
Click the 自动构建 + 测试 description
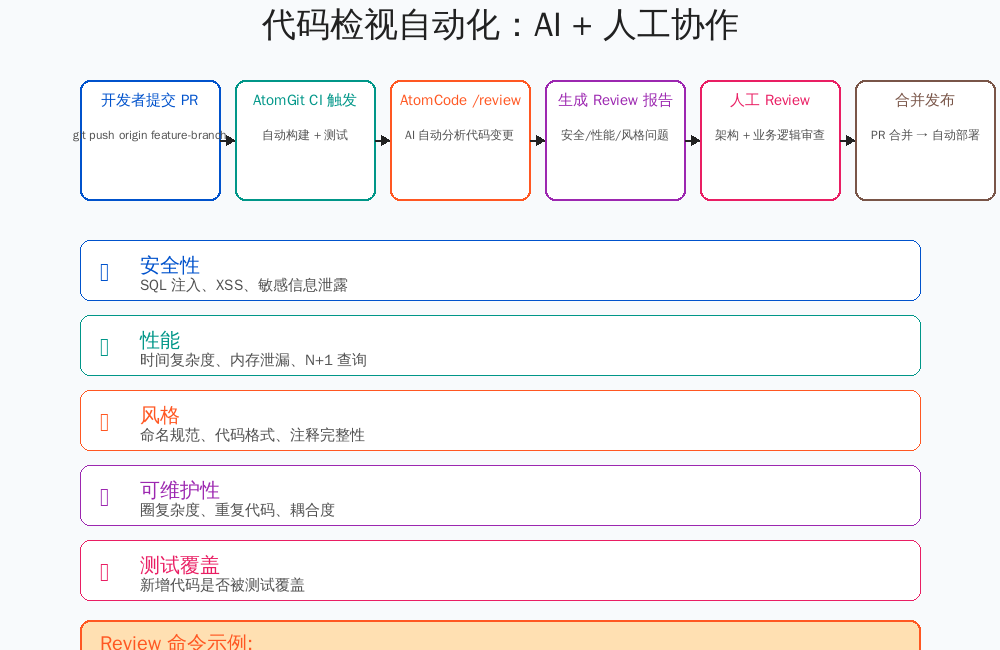pos(305,135)
